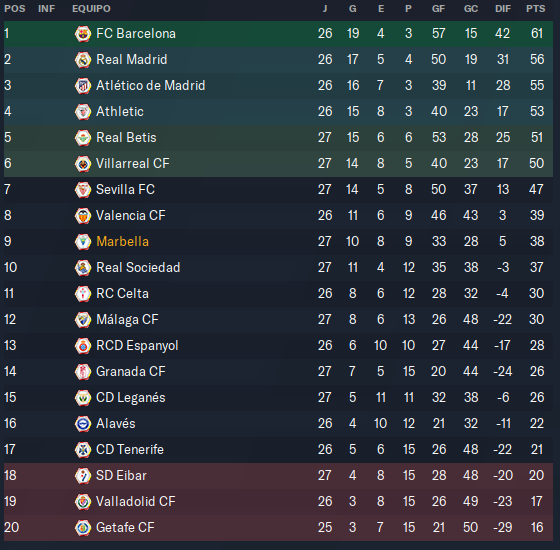560x550 pixels.
Task: Click the Alavés crest icon
Action: [x=83, y=424]
